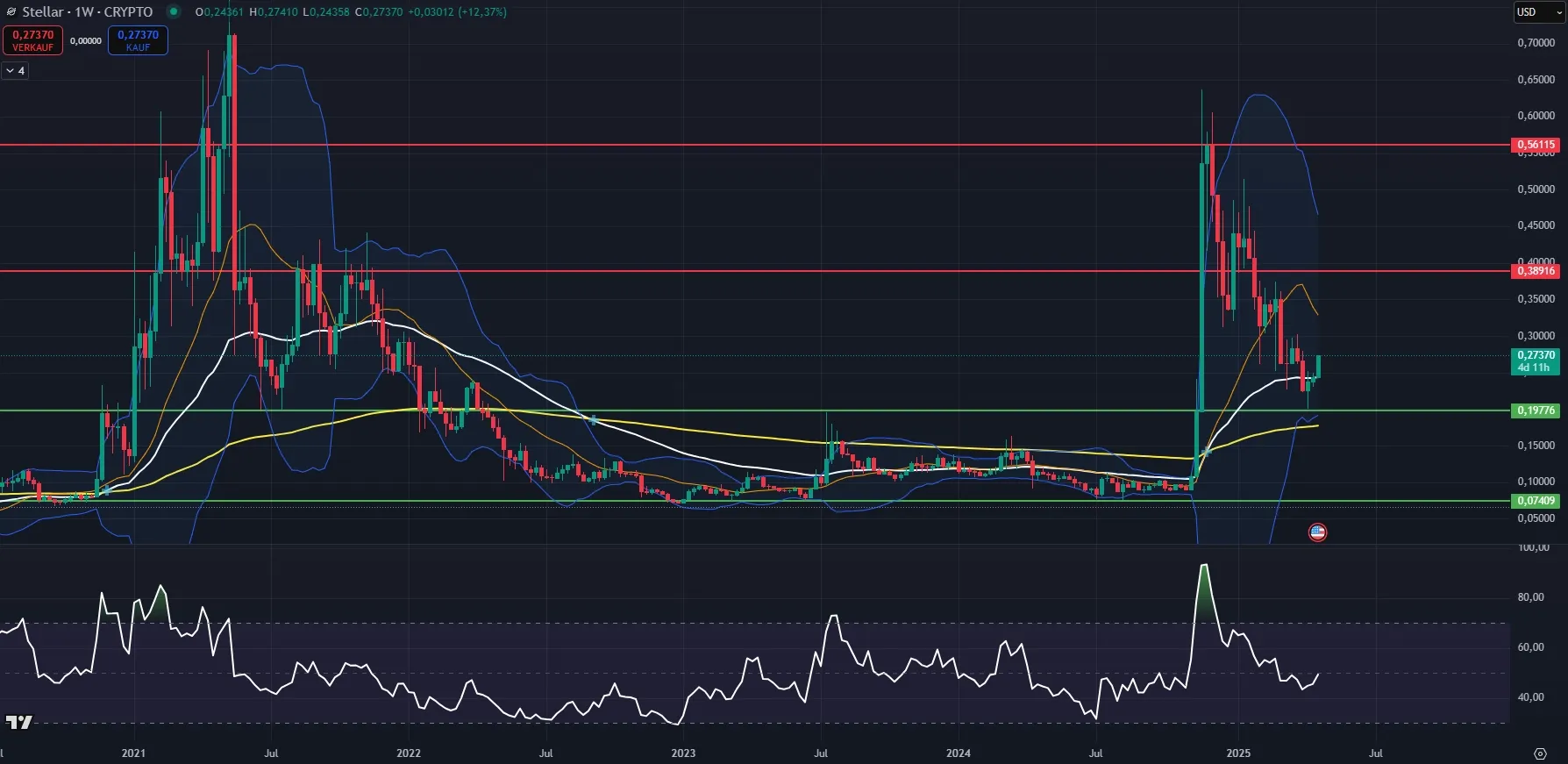1568x764 pixels.
Task: Click the low value L0,24358
Action: (x=326, y=12)
